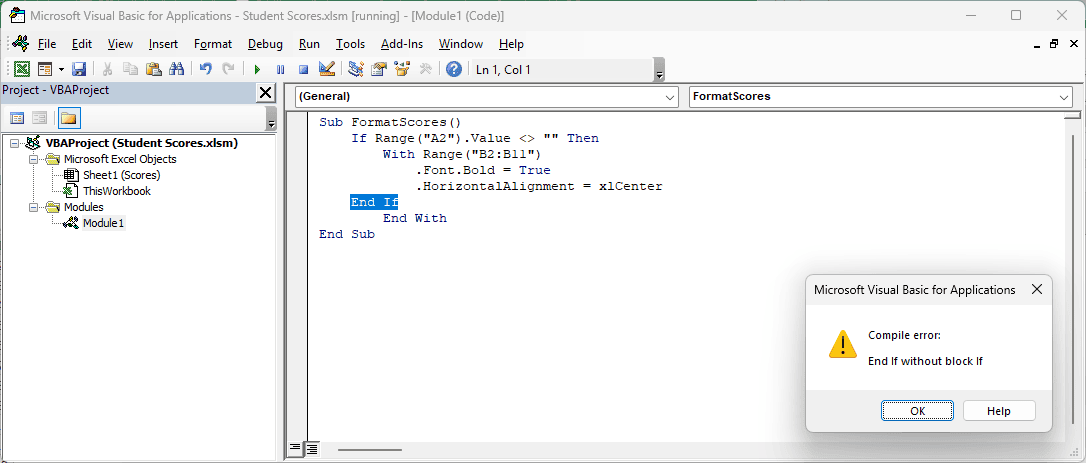Open the Insert object dropdown arrow
This screenshot has height=463, width=1086.
(61, 69)
